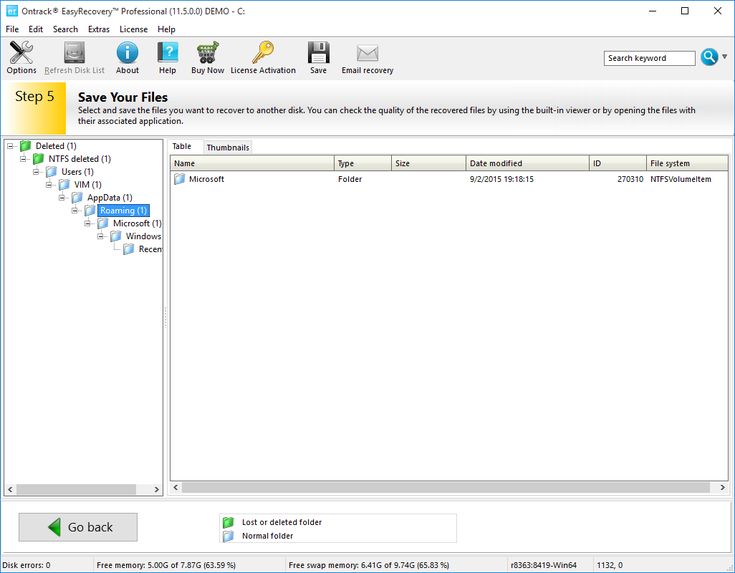Image resolution: width=735 pixels, height=573 pixels.
Task: Select Deleted (1) in the tree
Action: [x=56, y=146]
